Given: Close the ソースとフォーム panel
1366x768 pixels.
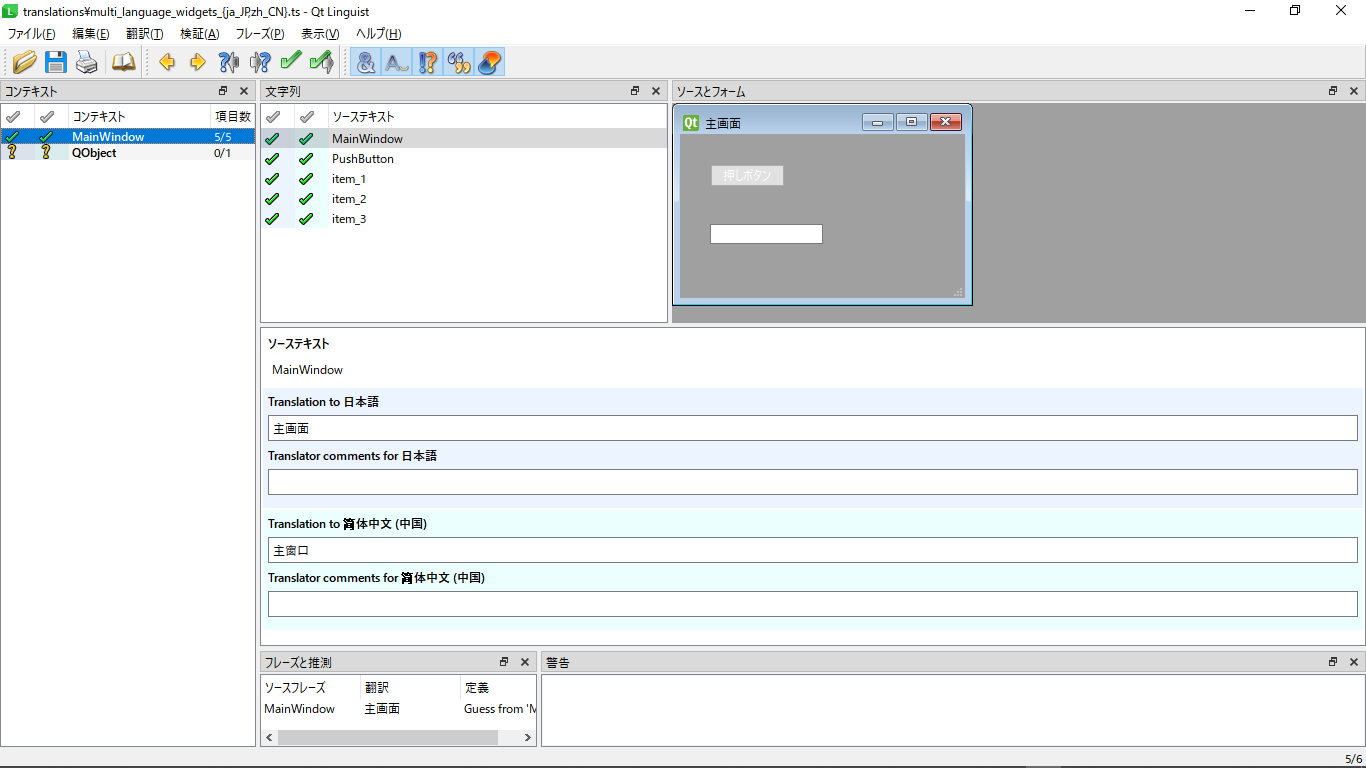Looking at the screenshot, I should (1354, 91).
